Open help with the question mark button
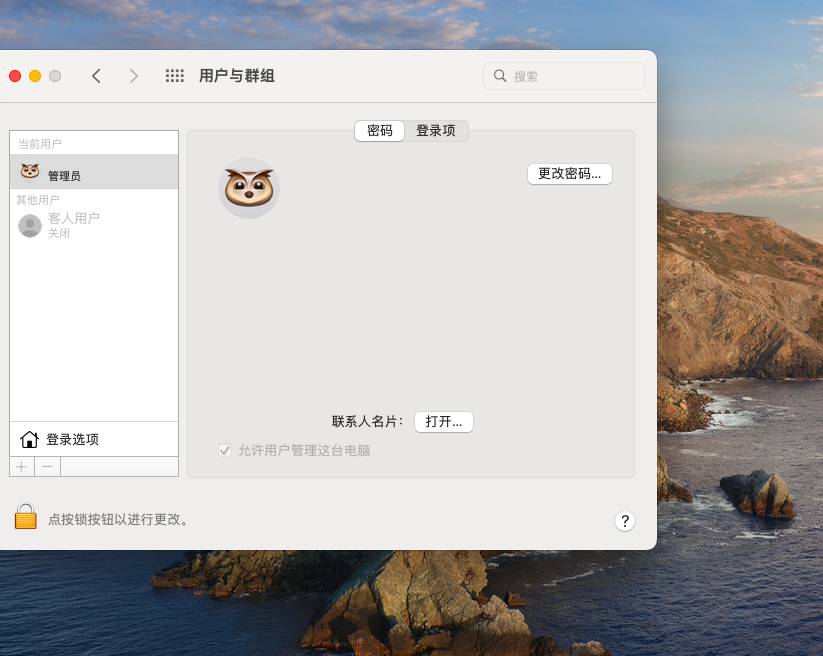This screenshot has height=656, width=823. coord(625,521)
